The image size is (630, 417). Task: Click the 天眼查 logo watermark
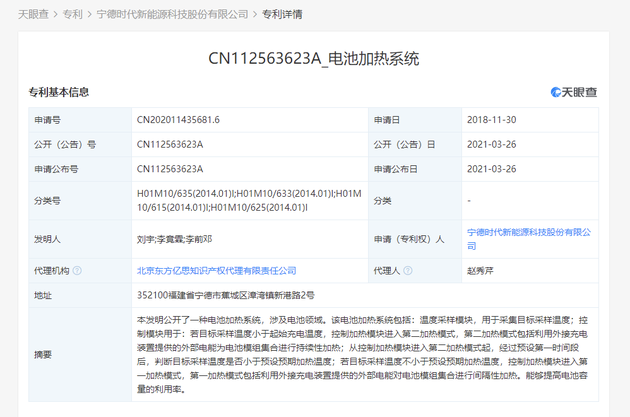(574, 92)
